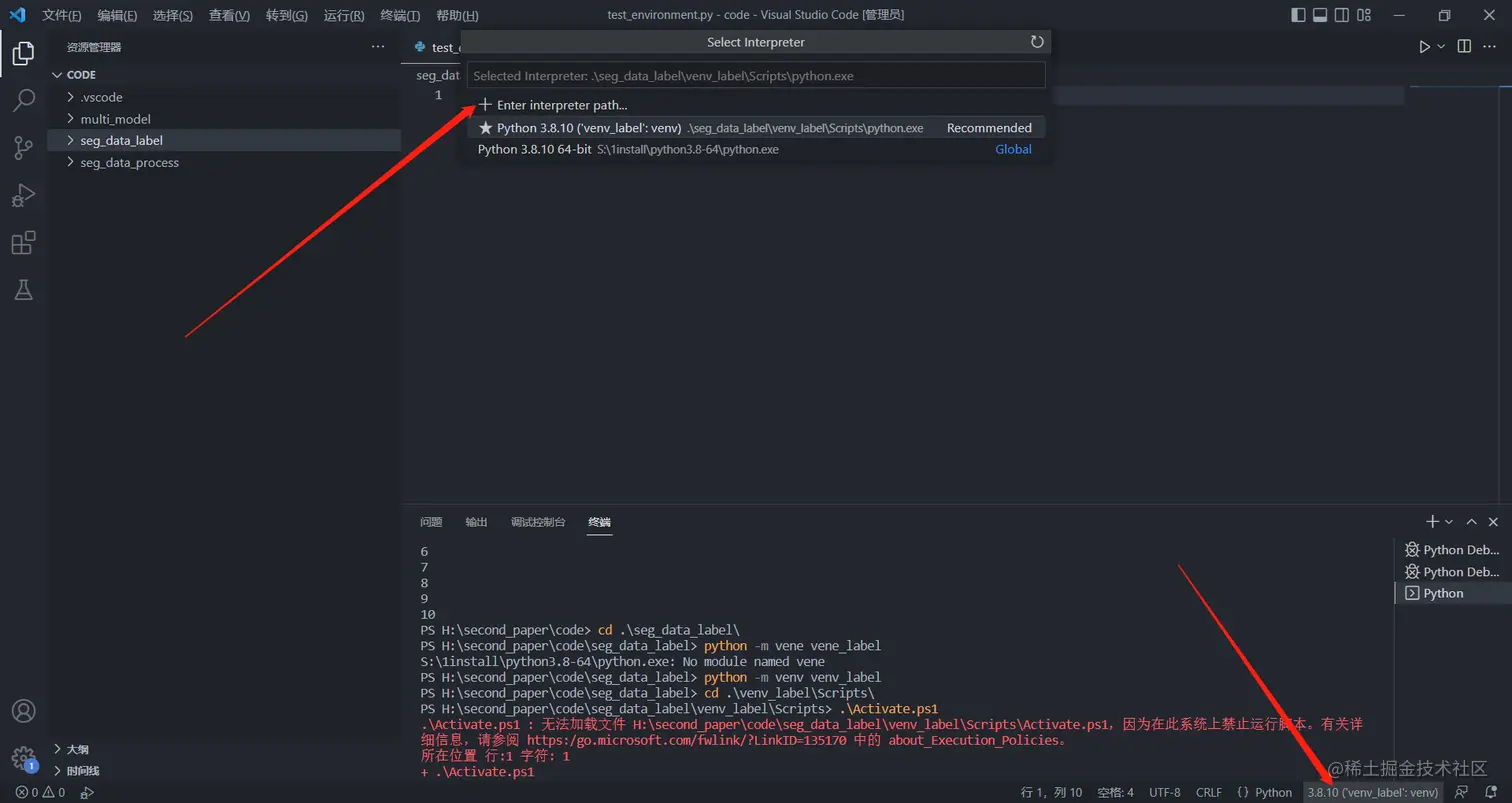Open the 终端(T) menu
Image resolution: width=1512 pixels, height=803 pixels.
[x=400, y=16]
